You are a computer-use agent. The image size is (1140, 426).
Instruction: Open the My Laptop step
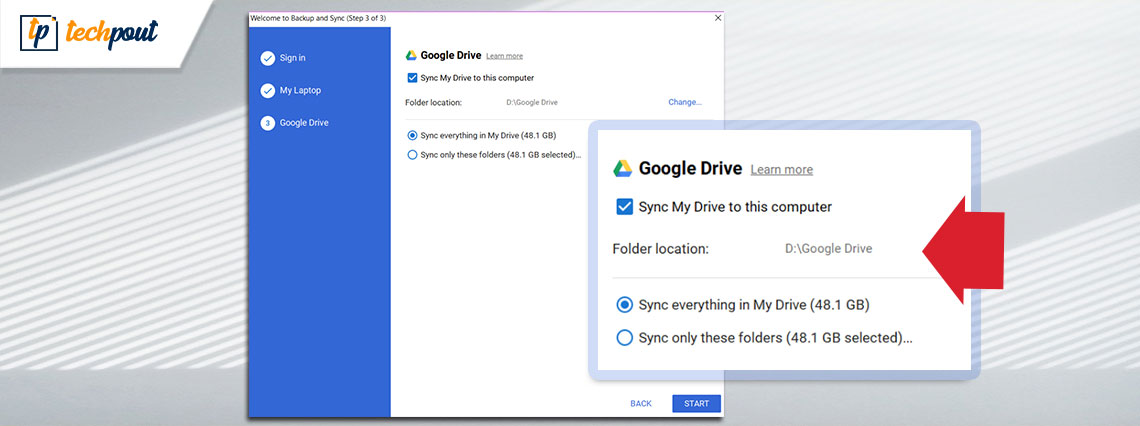pos(300,91)
